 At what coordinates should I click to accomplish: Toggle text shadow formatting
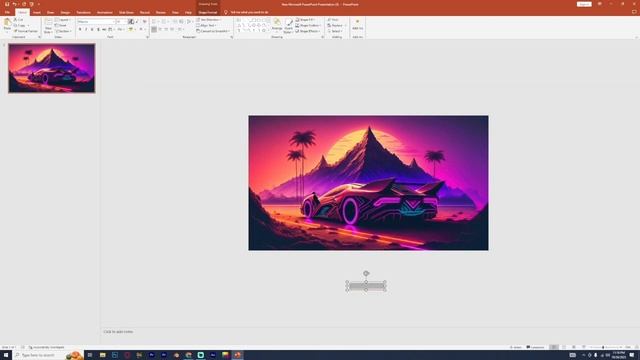pyautogui.click(x=98, y=29)
